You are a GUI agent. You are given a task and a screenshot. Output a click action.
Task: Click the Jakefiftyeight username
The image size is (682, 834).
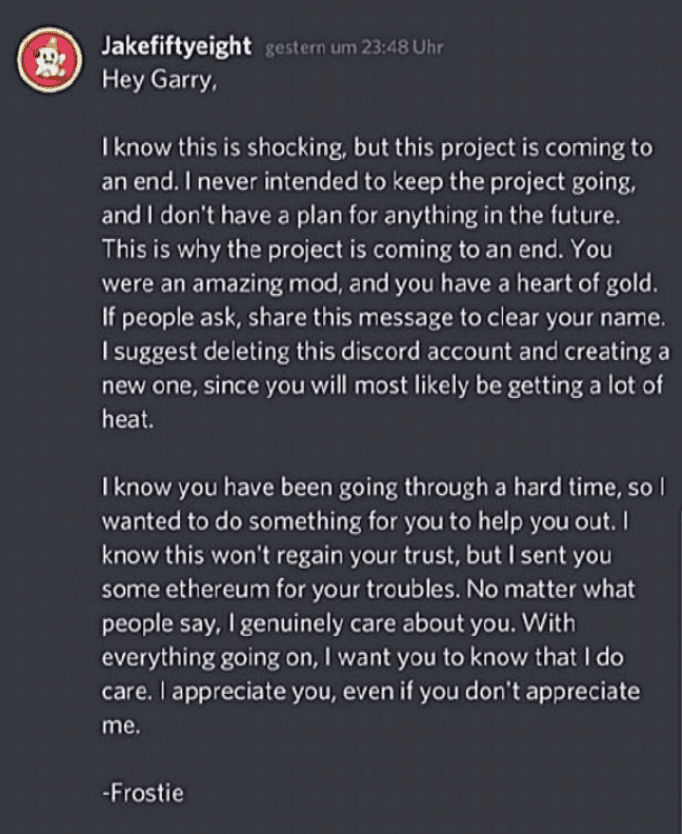point(176,47)
